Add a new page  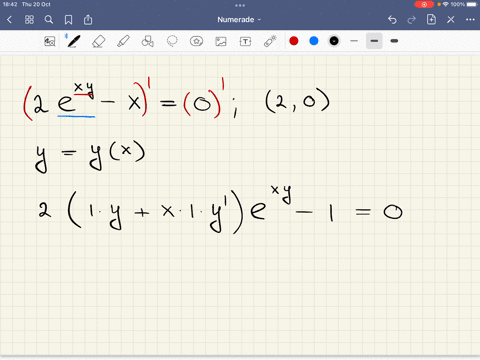(x=431, y=19)
